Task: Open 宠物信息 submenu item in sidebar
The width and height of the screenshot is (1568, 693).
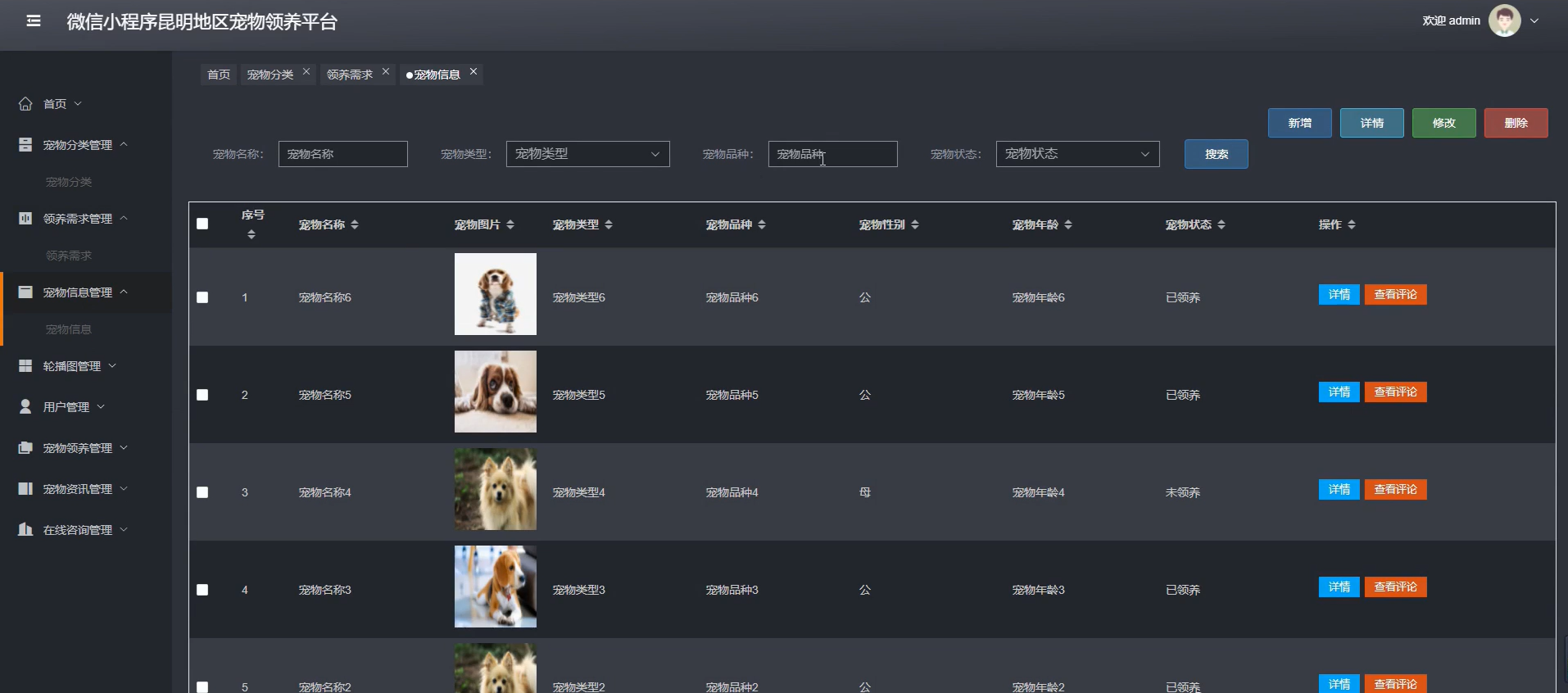Action: [x=69, y=329]
